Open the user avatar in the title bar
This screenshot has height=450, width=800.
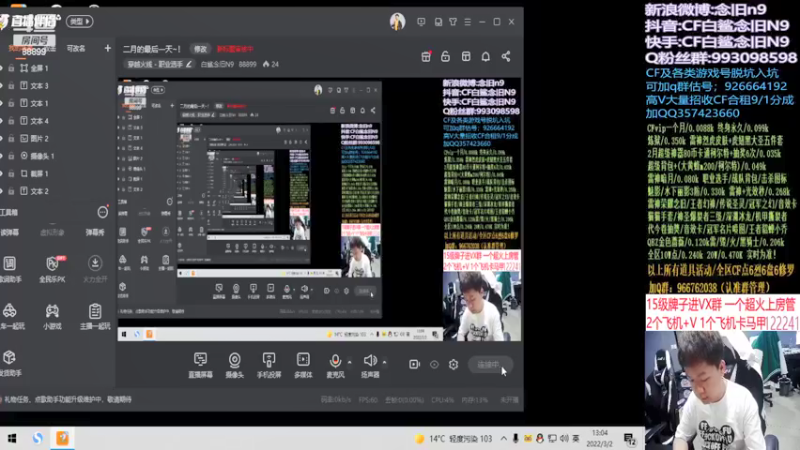397,21
